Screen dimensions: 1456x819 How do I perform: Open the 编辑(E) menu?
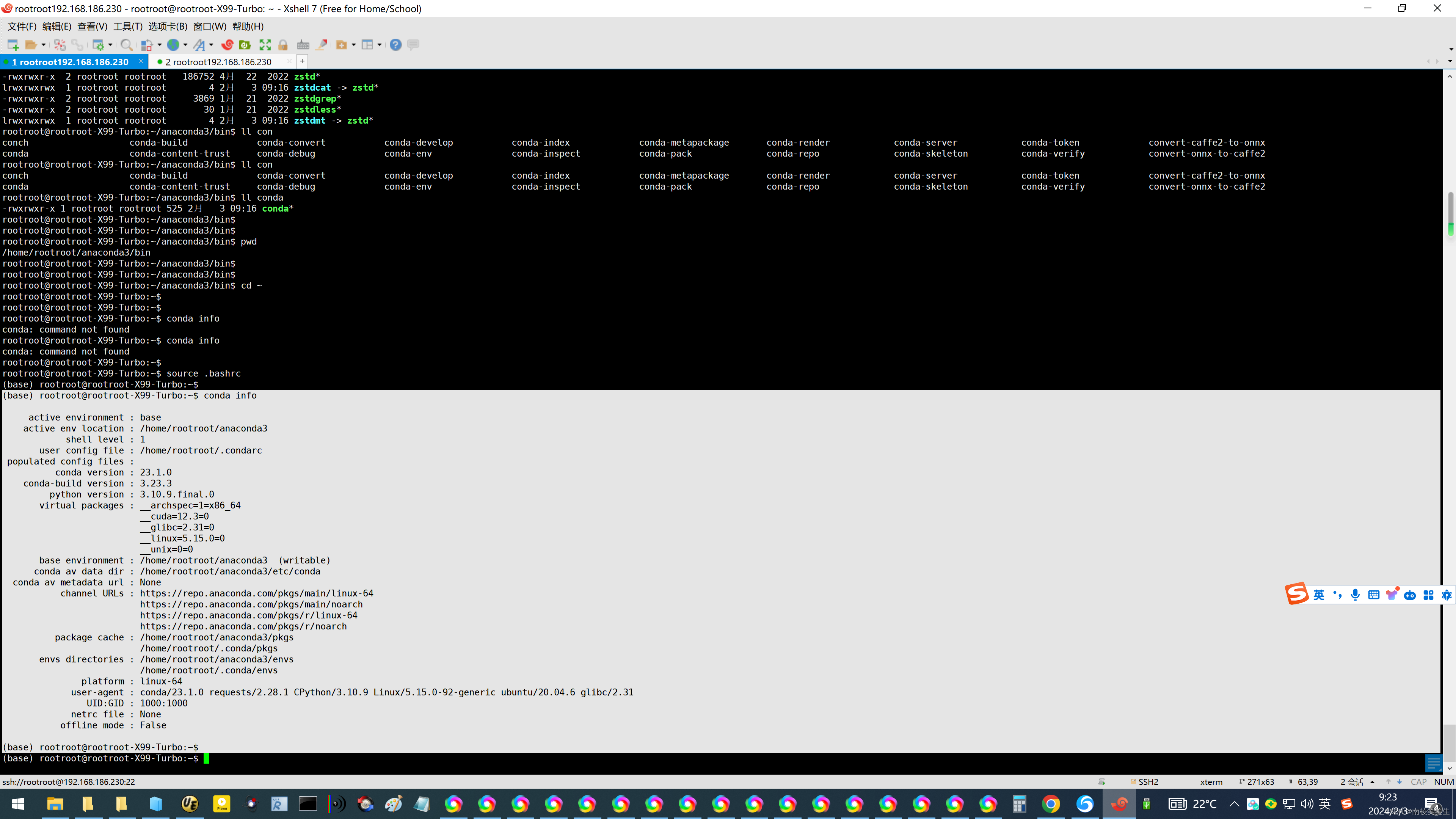click(x=56, y=27)
